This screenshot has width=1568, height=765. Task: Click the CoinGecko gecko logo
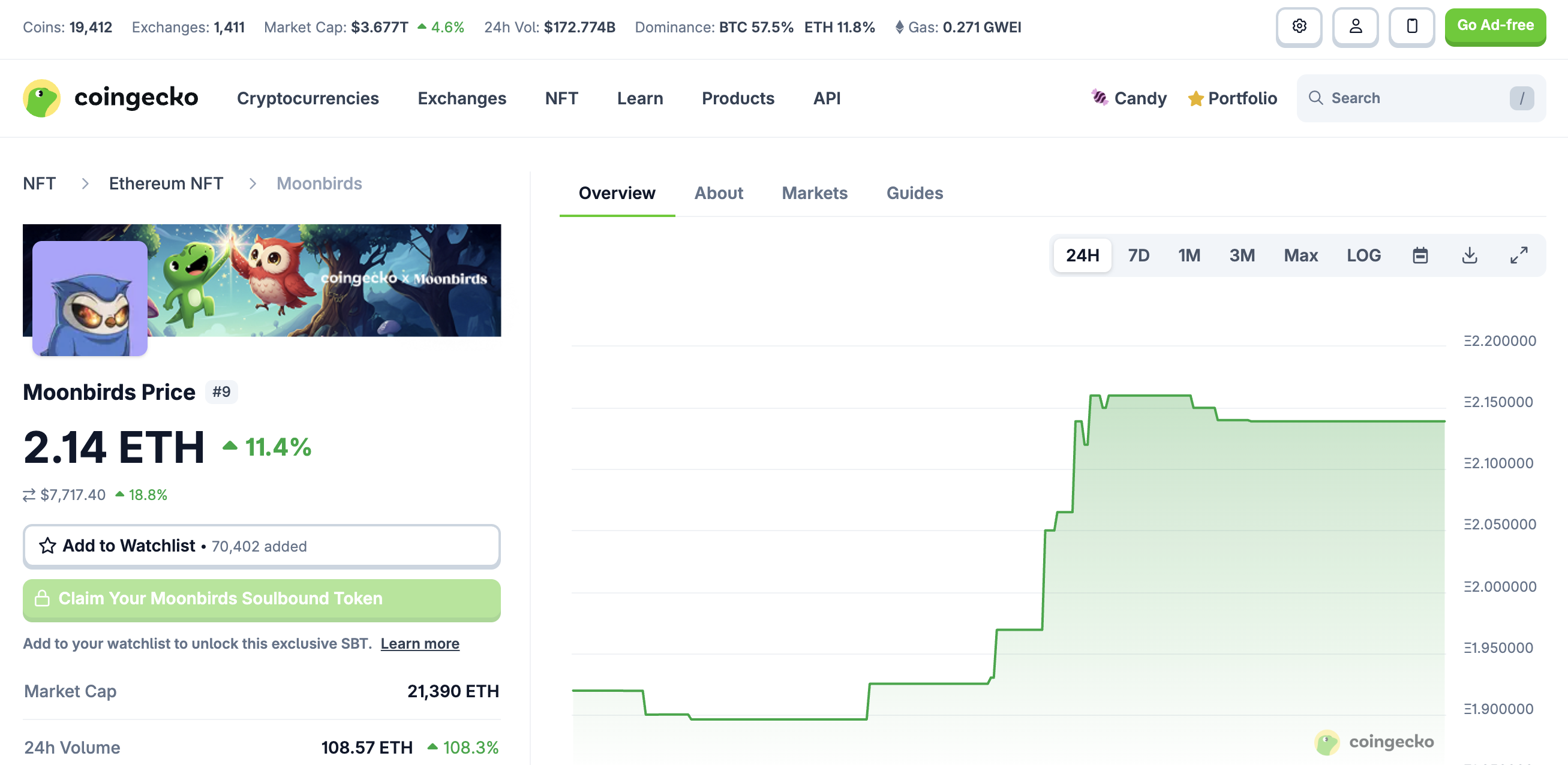tap(41, 98)
